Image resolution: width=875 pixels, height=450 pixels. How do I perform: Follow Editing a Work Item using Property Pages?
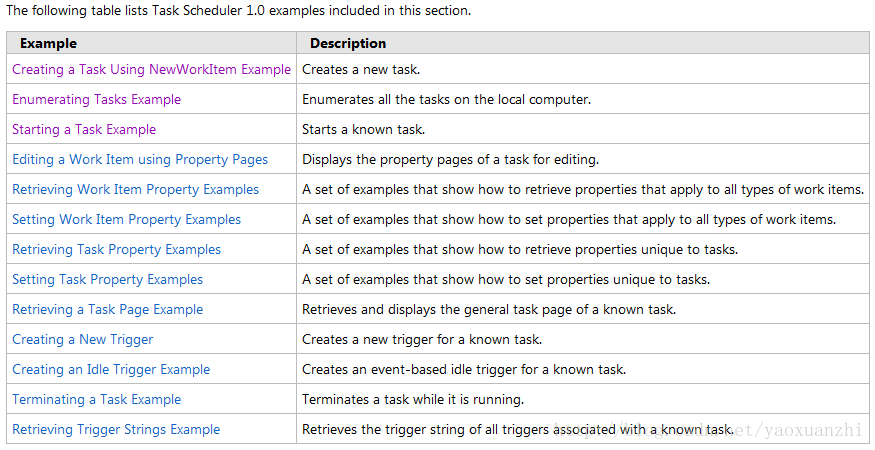pyautogui.click(x=140, y=160)
